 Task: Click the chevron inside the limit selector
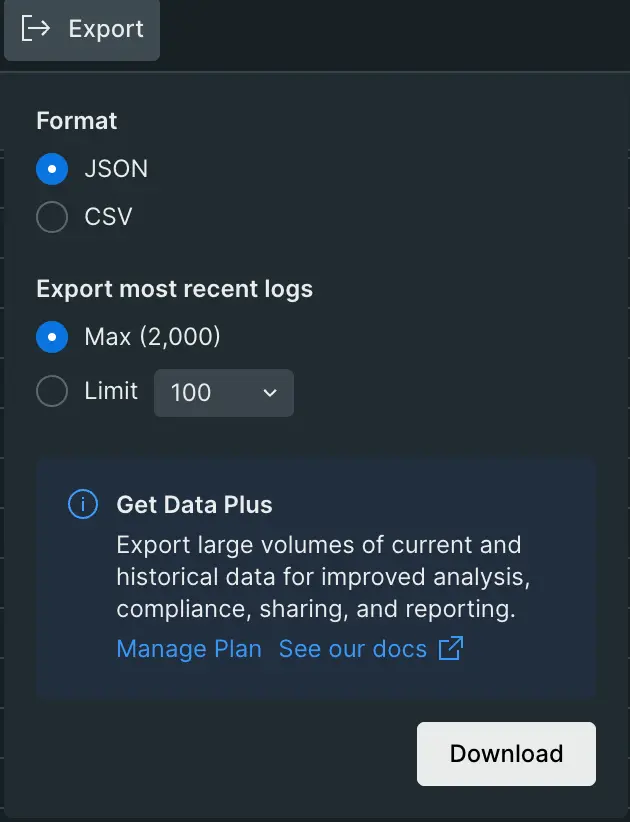point(268,393)
